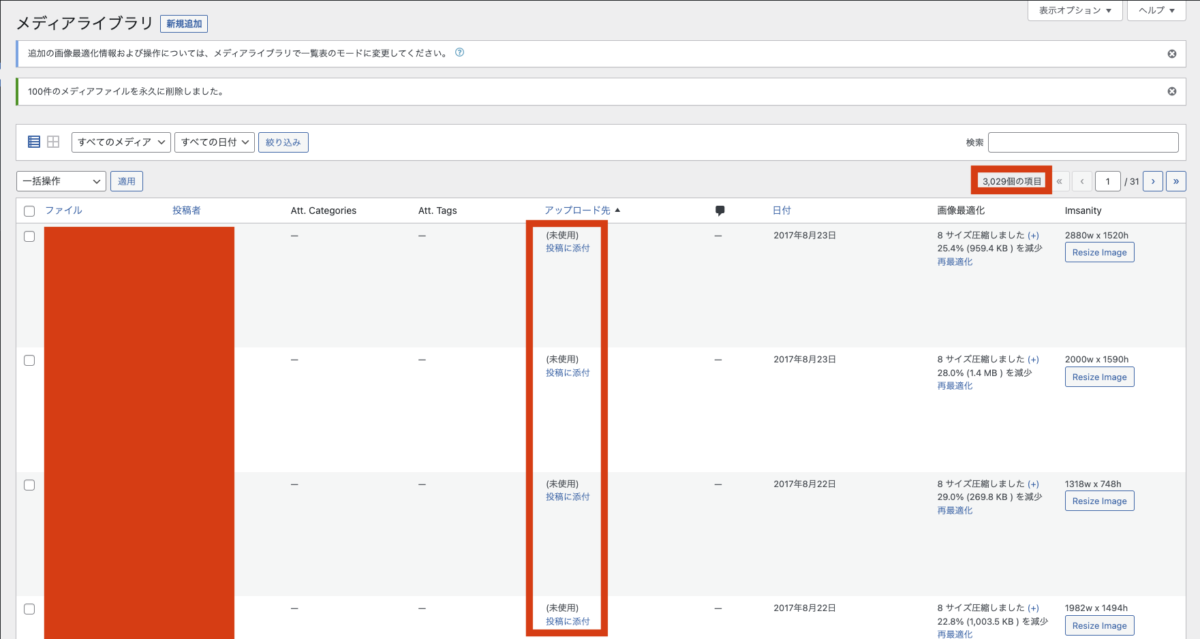Click Resize Image for 1982w x 1494h

coord(1100,626)
